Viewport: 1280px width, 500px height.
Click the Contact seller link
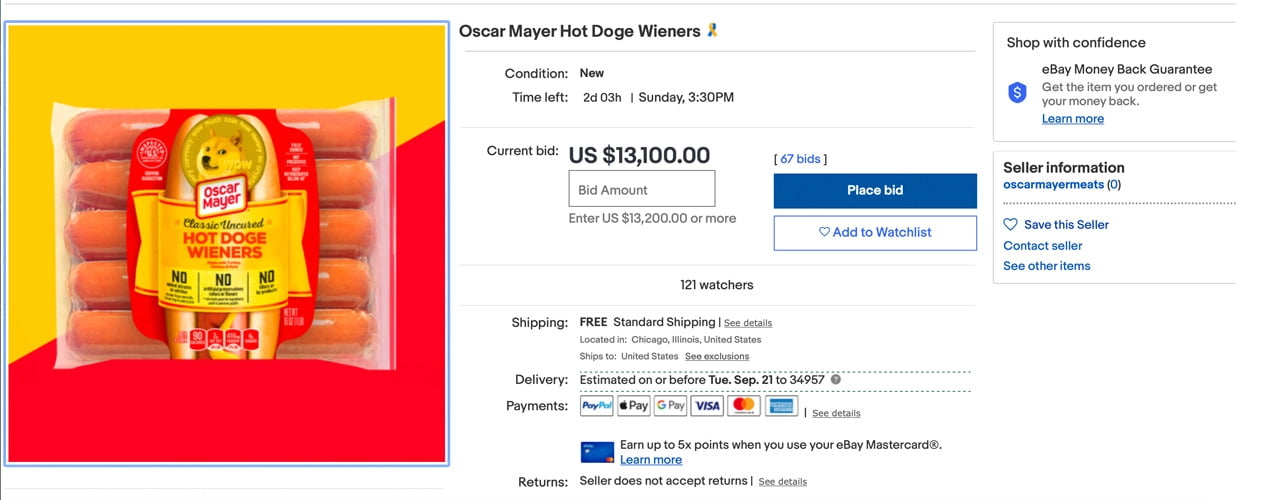(x=1043, y=246)
